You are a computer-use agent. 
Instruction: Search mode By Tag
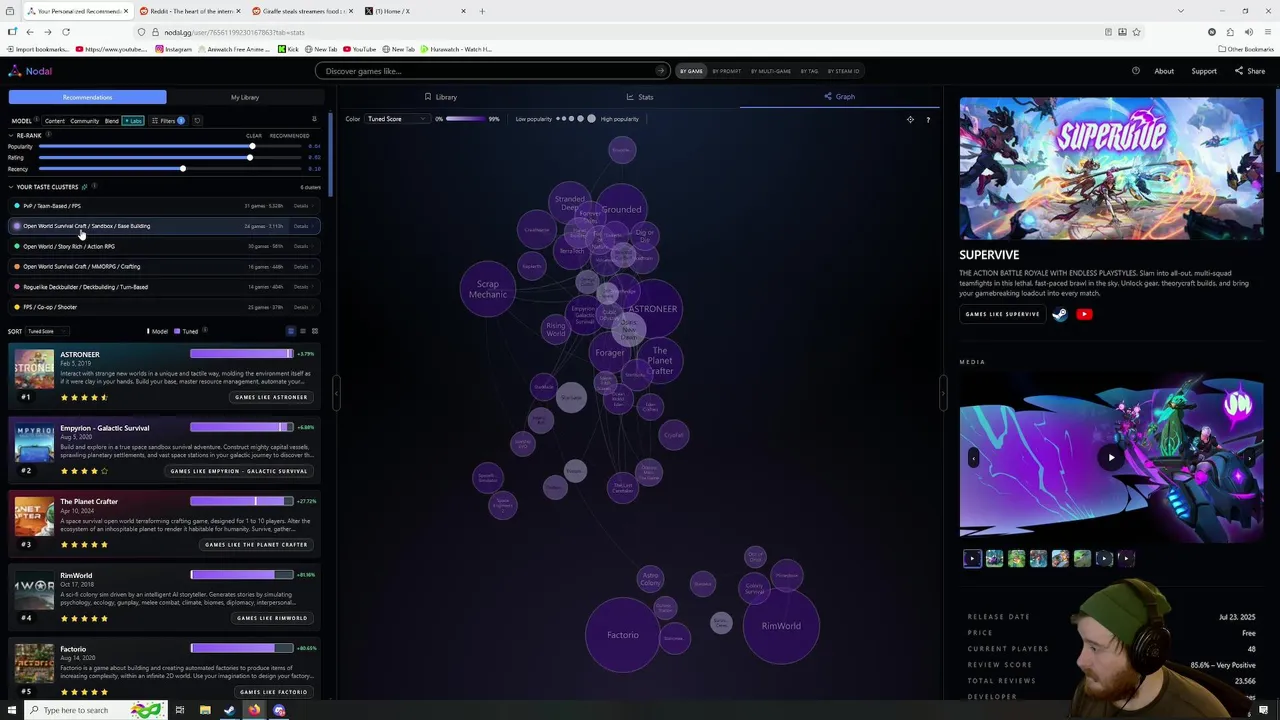808,71
